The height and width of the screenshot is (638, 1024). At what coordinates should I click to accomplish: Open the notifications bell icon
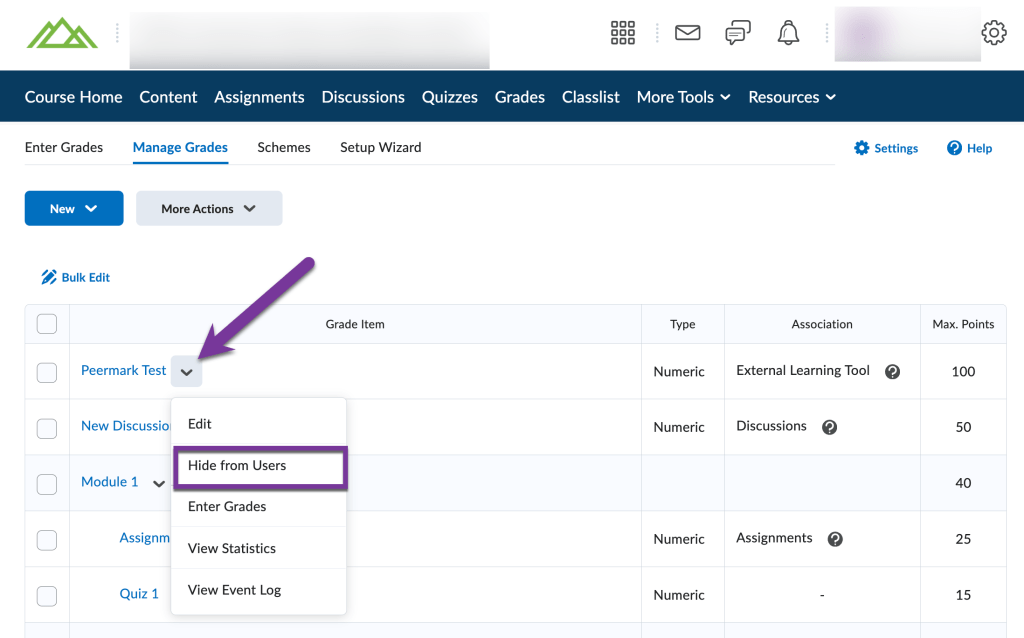coord(788,33)
